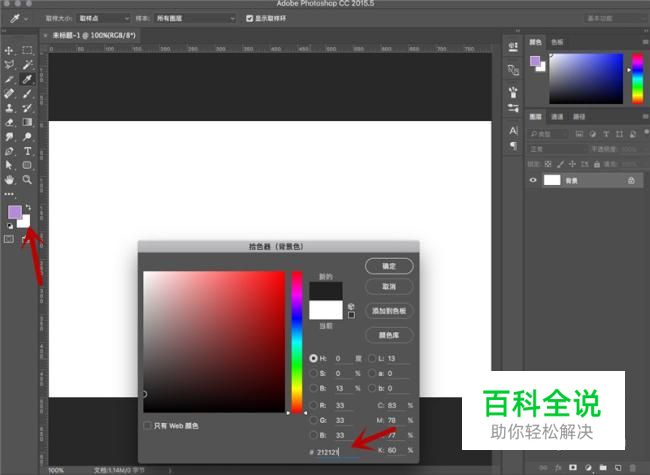Select the Eraser tool
The image size is (650, 475).
pyautogui.click(x=9, y=122)
